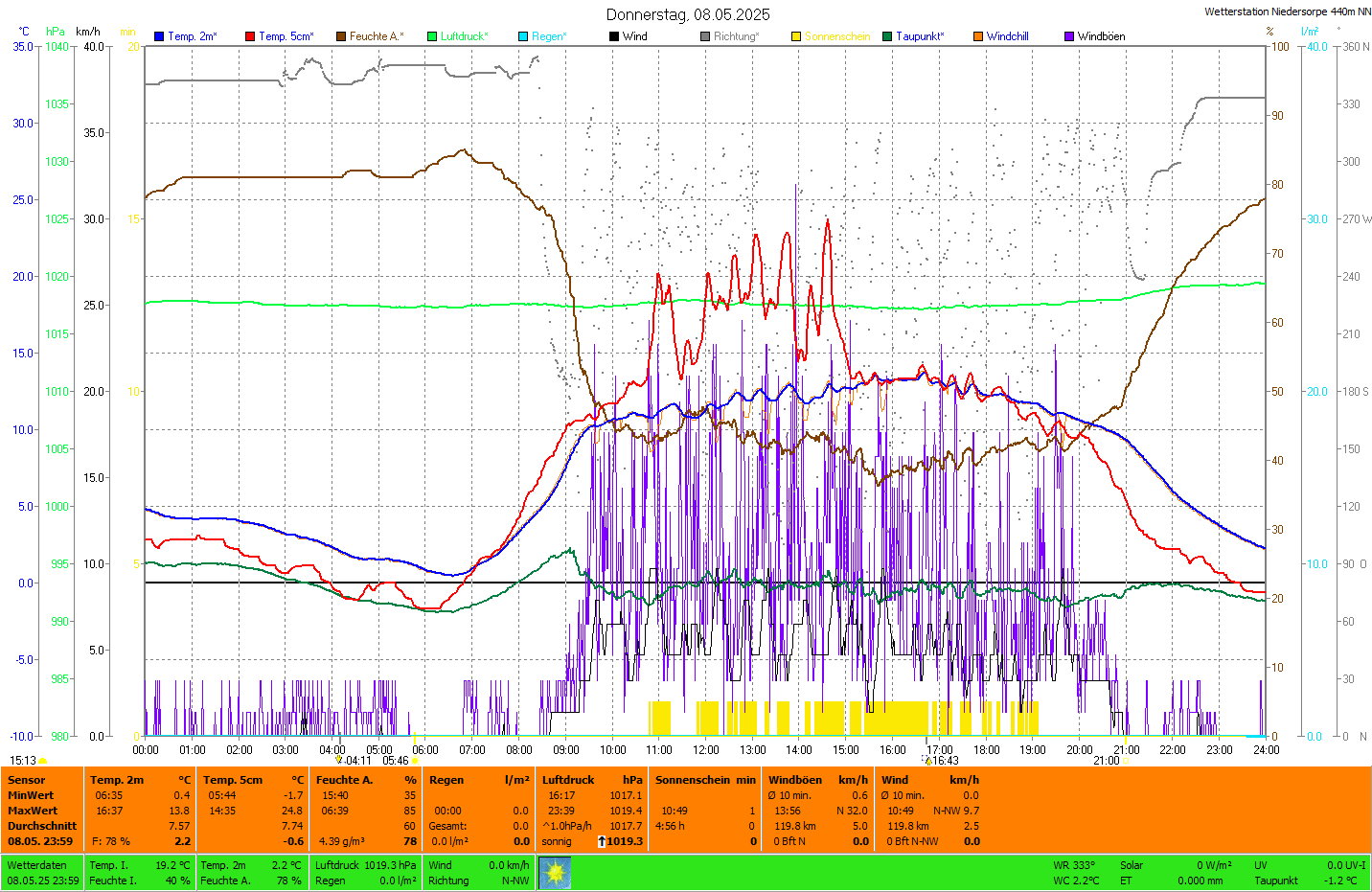
Task: Toggle the Taupunkt legend label
Action: [x=919, y=36]
